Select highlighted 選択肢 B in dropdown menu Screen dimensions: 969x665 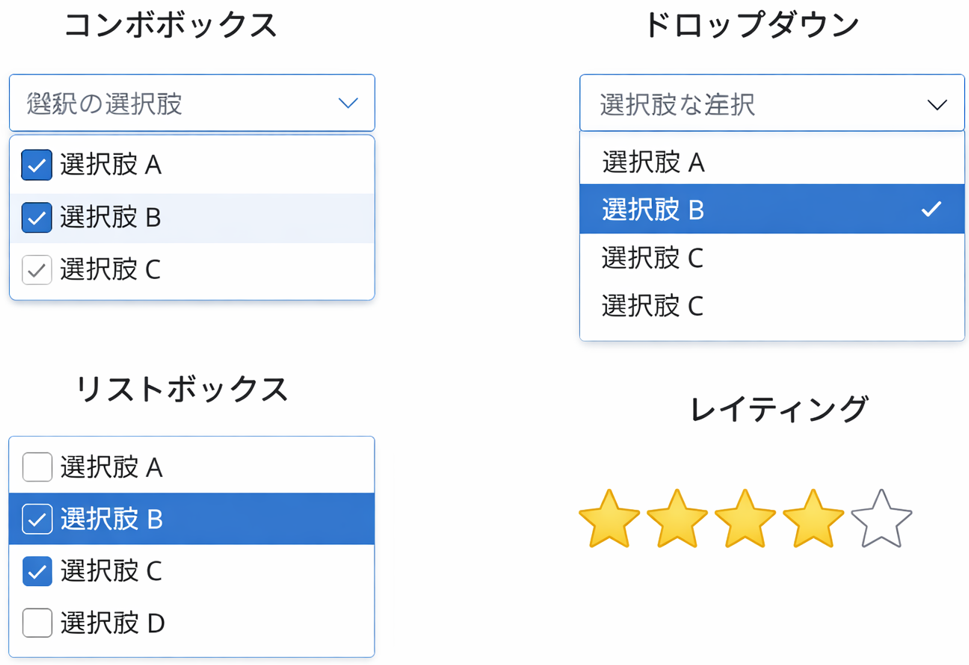tap(653, 209)
